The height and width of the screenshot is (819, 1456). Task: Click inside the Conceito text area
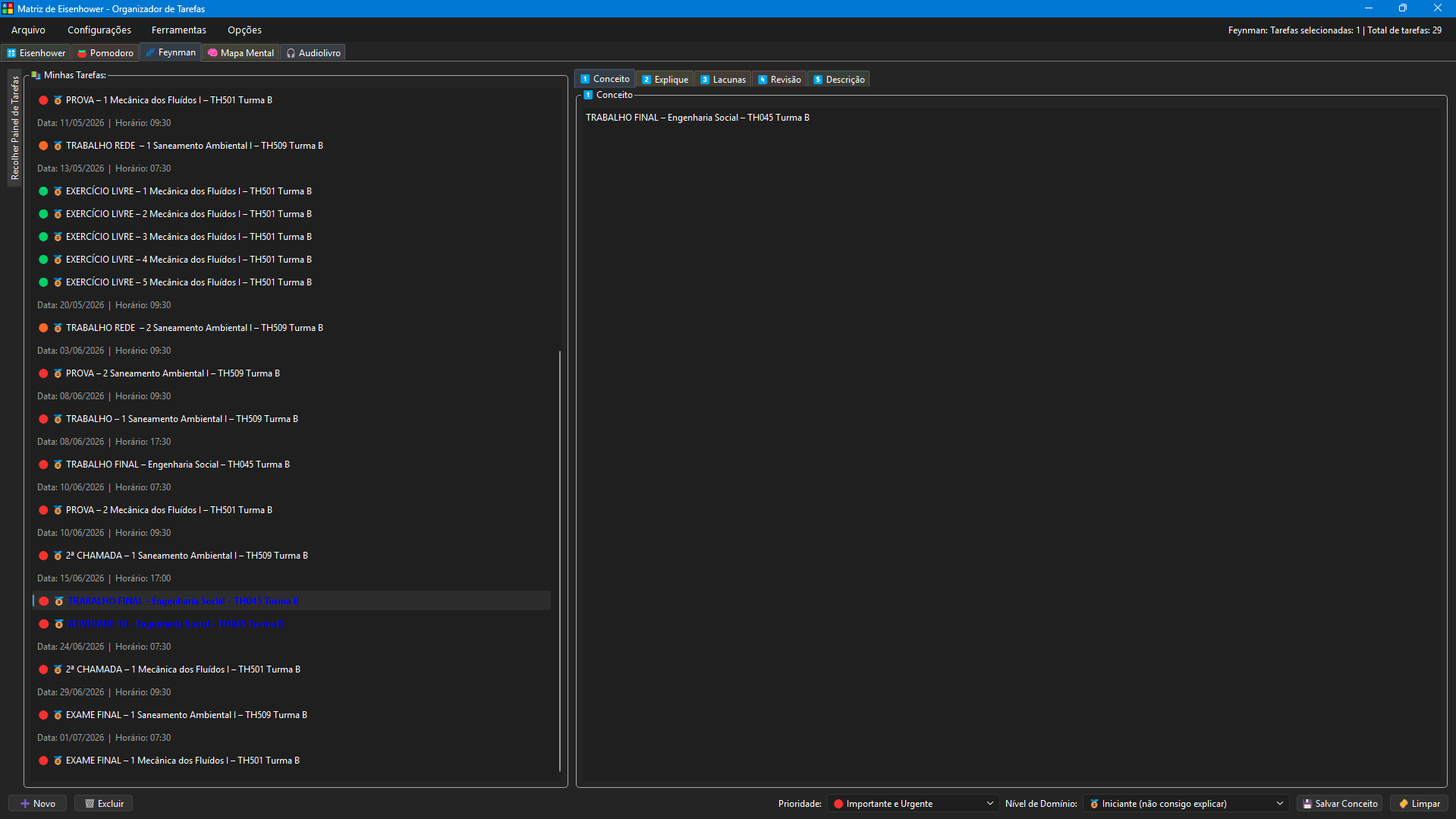1011,446
